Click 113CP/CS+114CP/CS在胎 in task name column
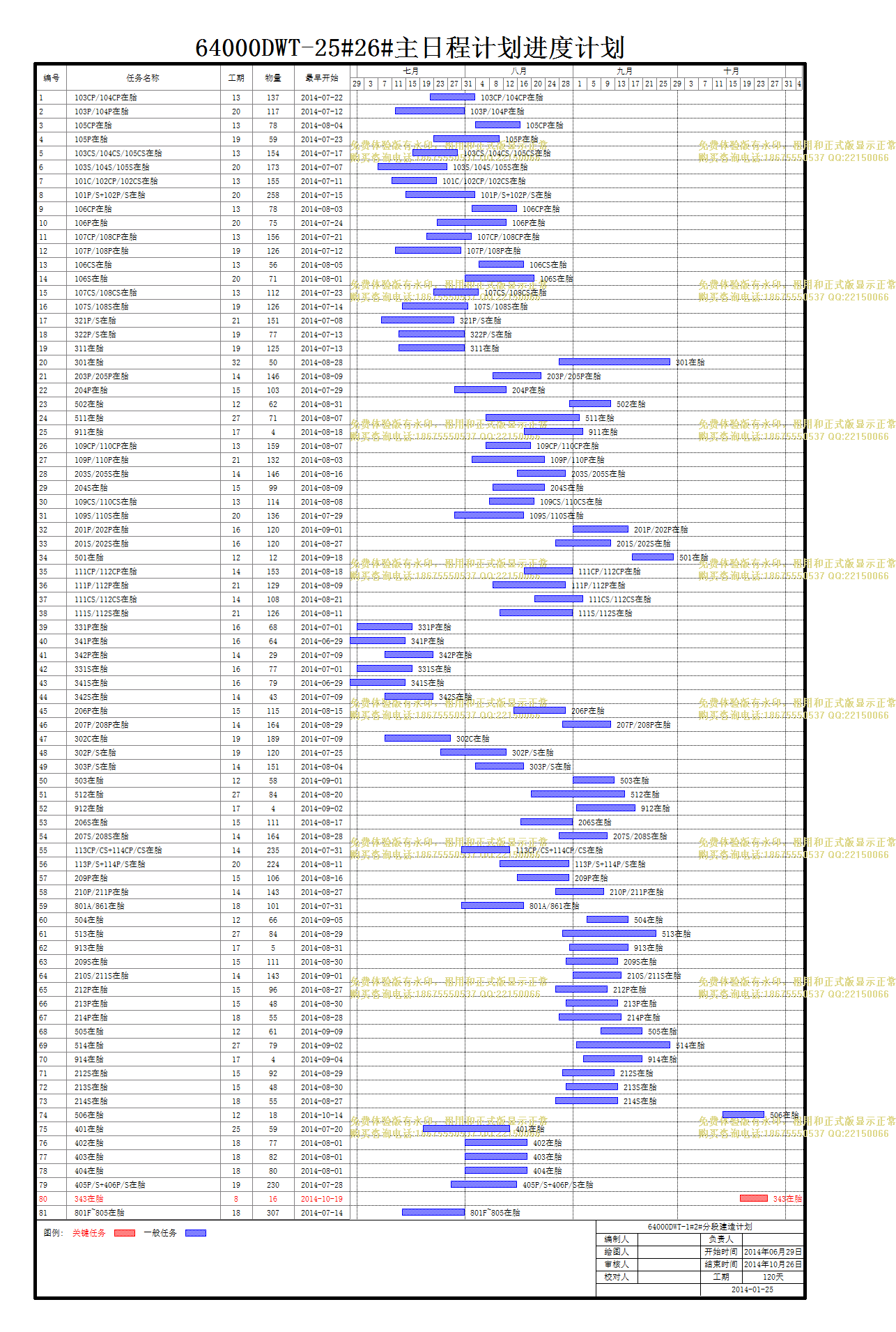The height and width of the screenshot is (1332, 896). (x=118, y=850)
